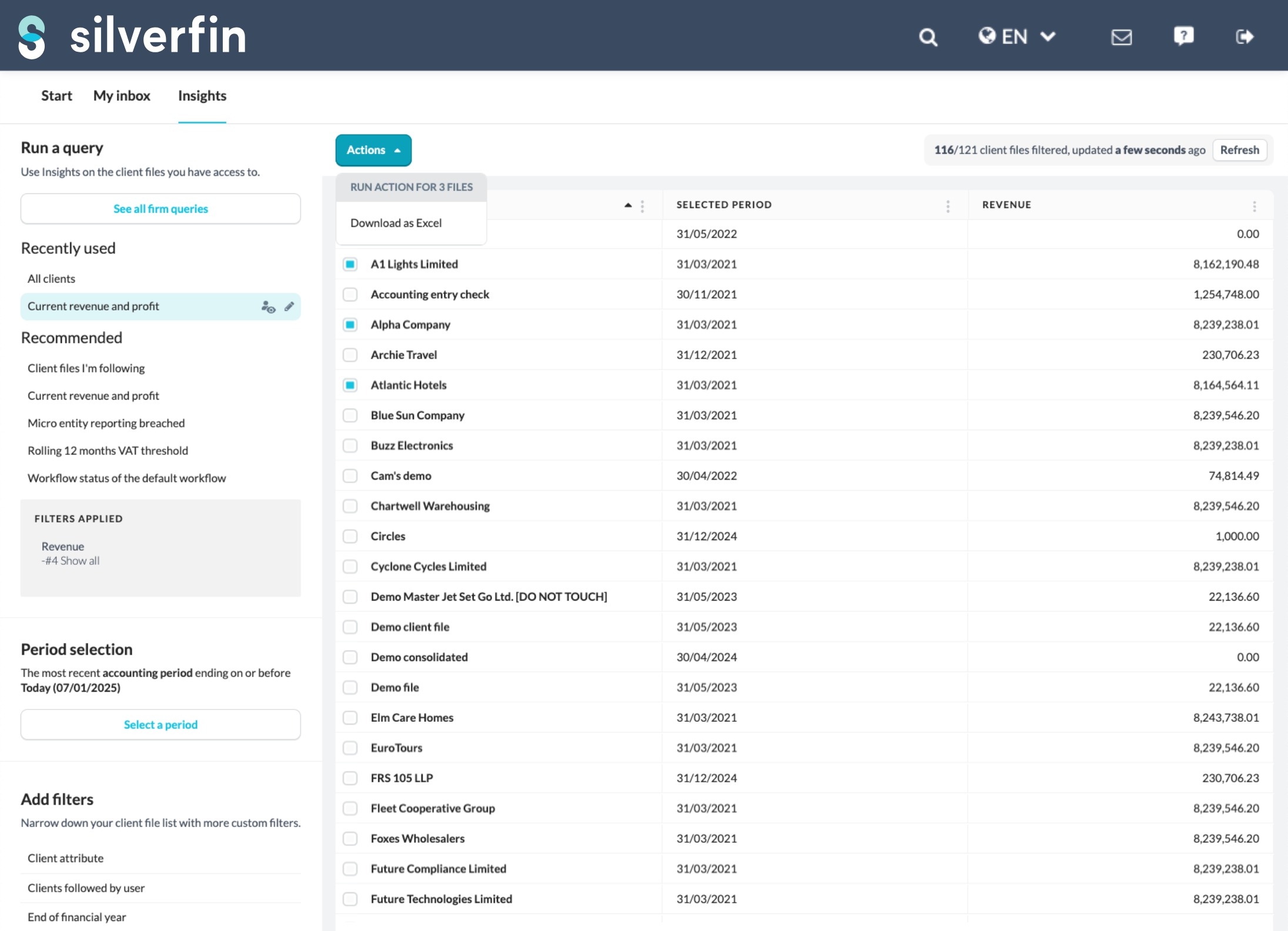The image size is (1288, 931).
Task: Open Selected Period column options dots
Action: point(948,206)
